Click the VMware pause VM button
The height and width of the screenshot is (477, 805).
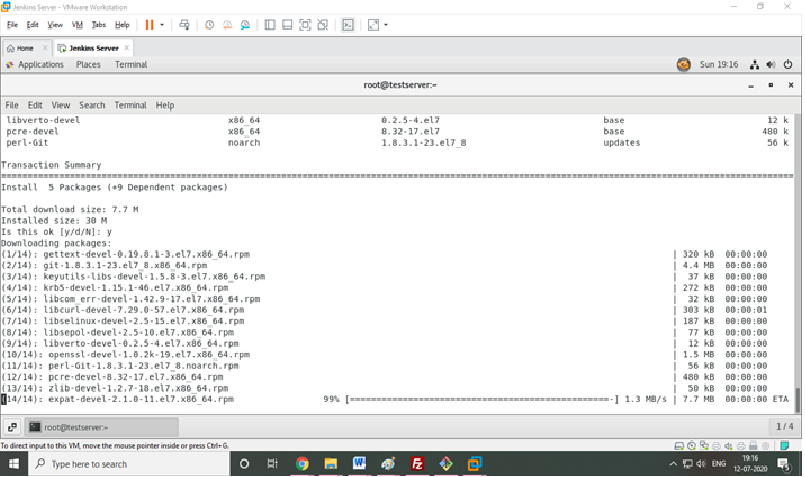click(x=150, y=25)
